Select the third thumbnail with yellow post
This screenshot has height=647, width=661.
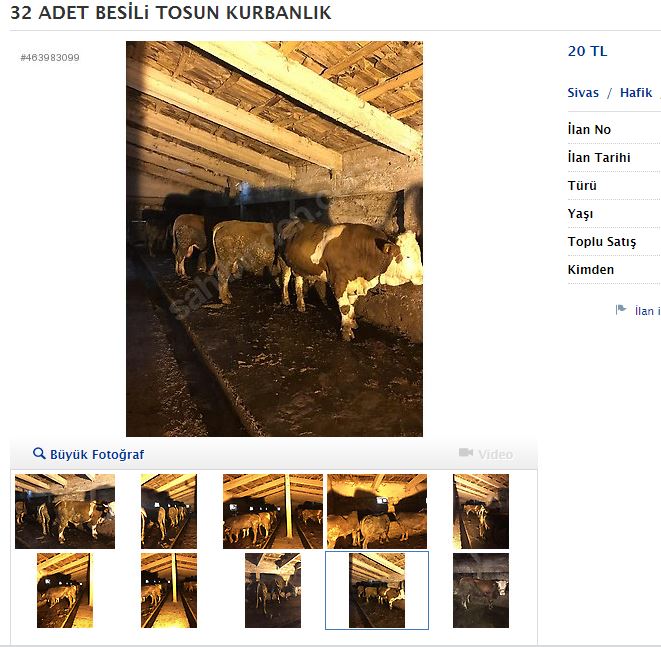(x=273, y=511)
